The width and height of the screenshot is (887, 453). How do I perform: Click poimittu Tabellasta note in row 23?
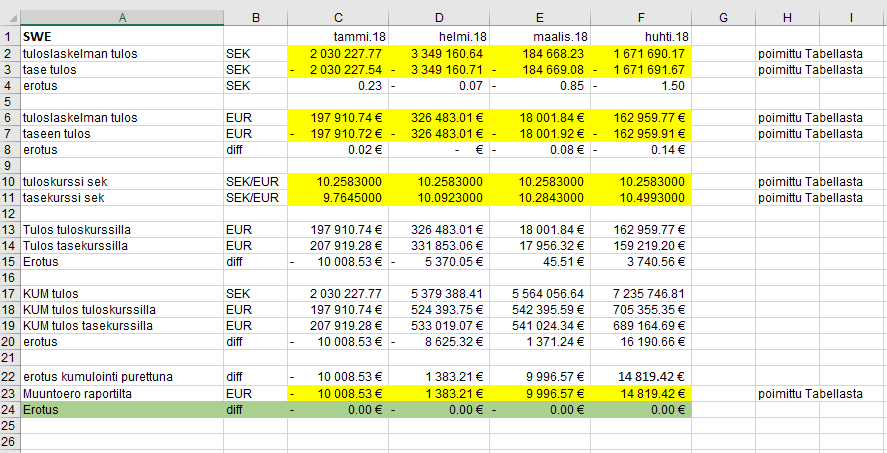(x=810, y=393)
